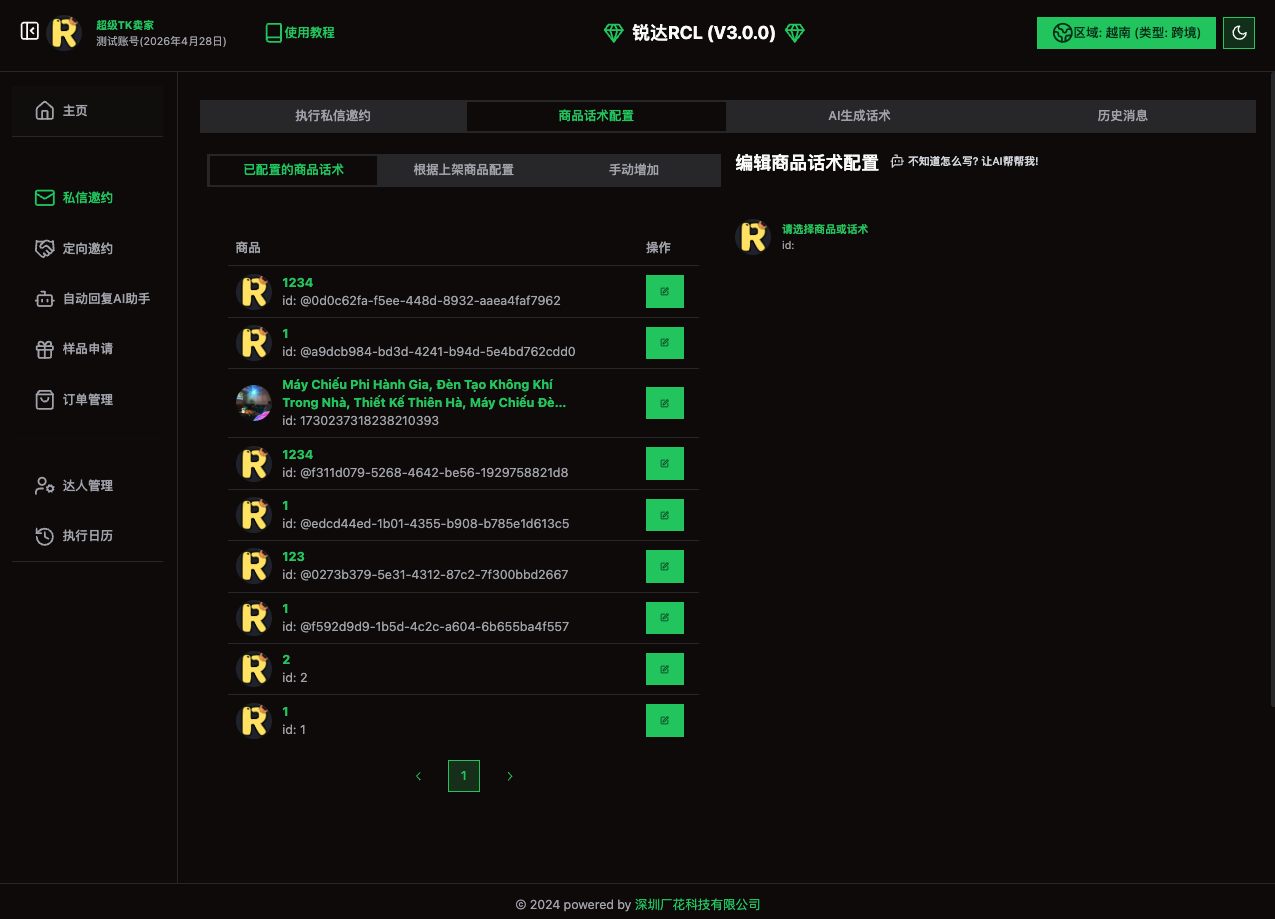Switch to the AI生成话术 tab
Screen dimensions: 1275x919
click(859, 116)
